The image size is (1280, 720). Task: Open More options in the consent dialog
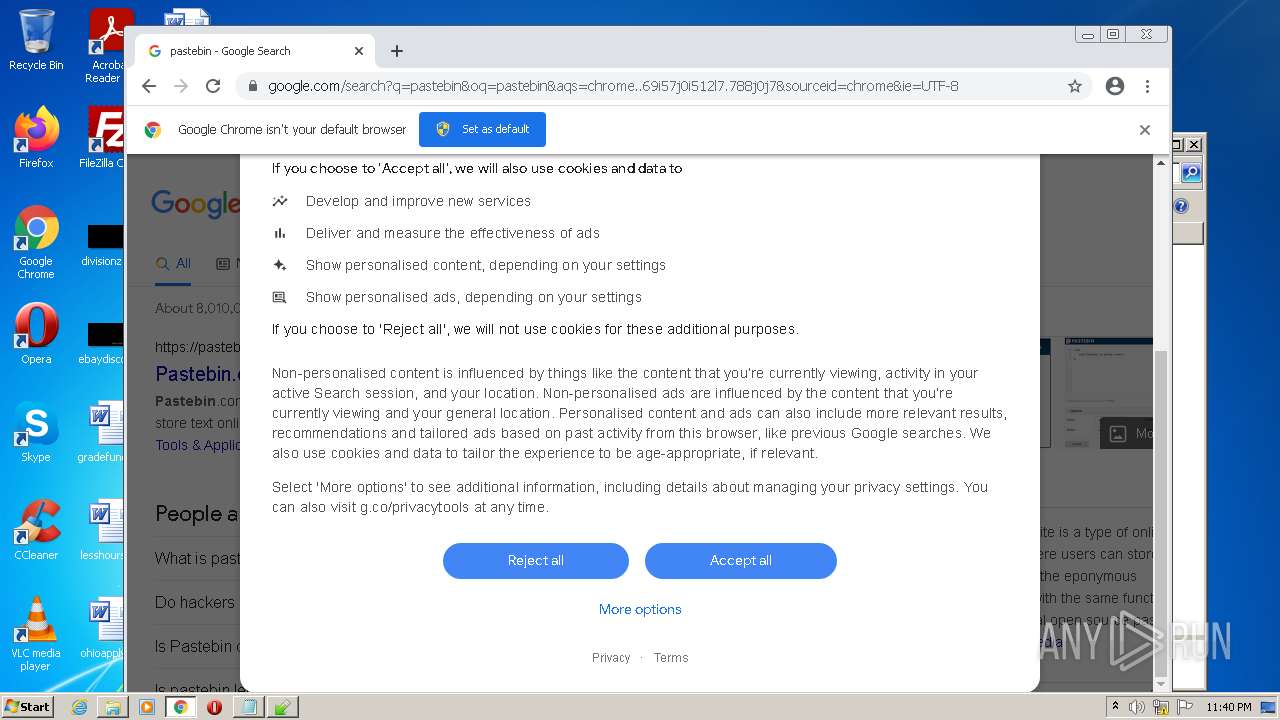[640, 609]
